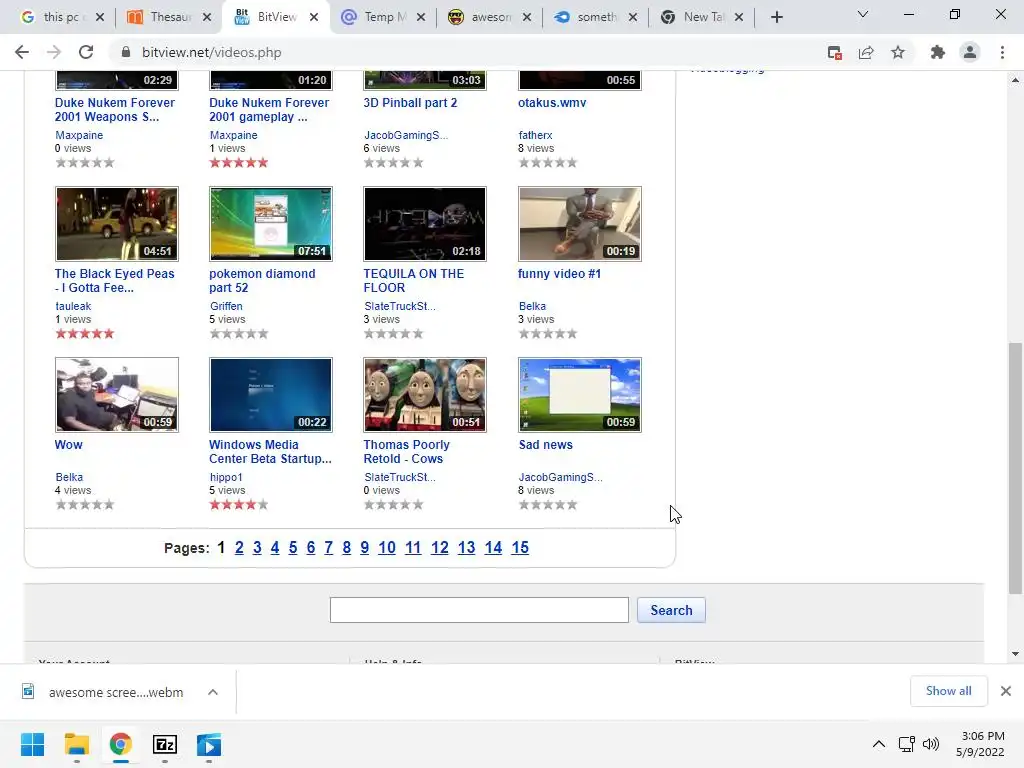Open the Windows Start menu

pos(33,744)
